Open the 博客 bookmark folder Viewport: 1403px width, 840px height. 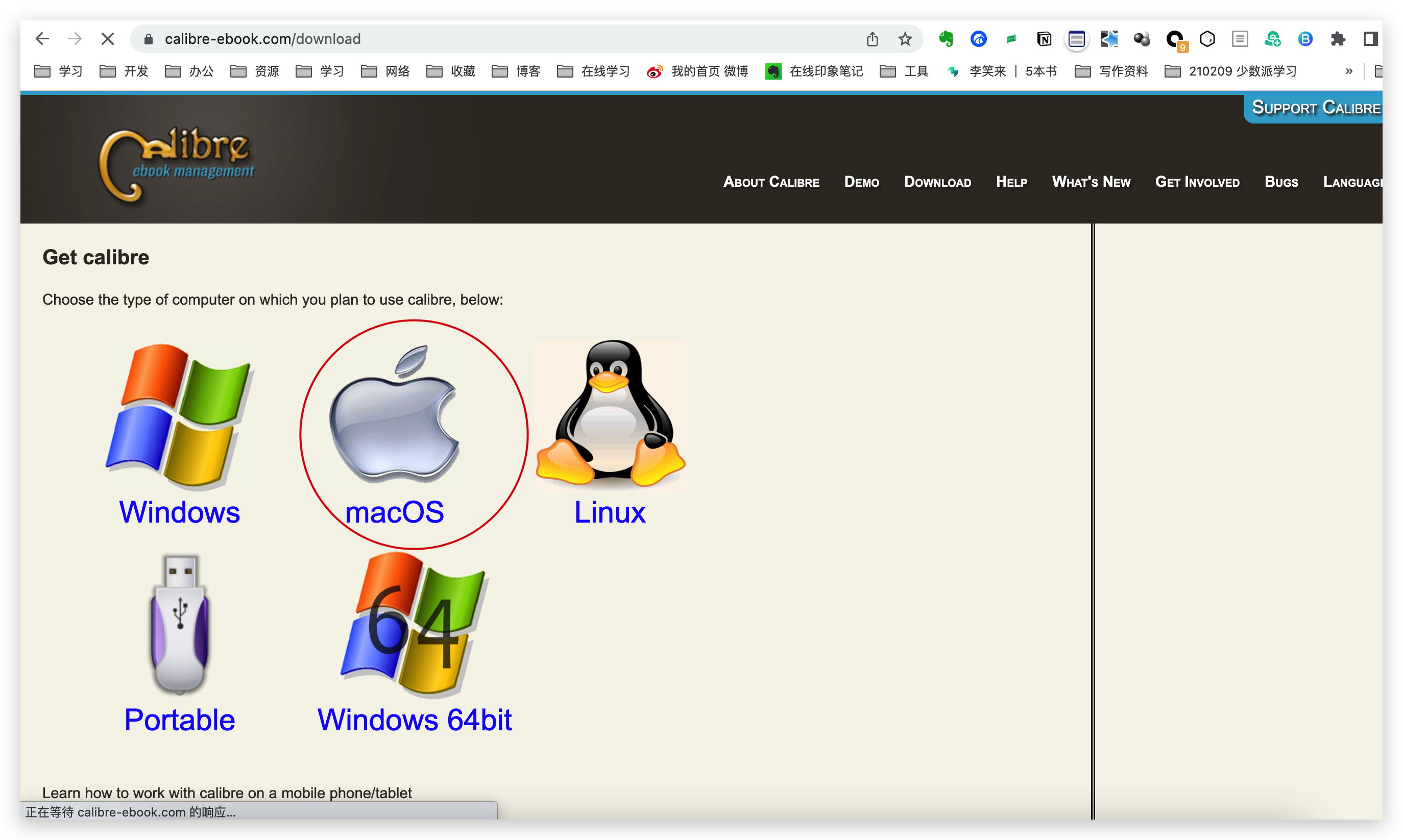516,71
